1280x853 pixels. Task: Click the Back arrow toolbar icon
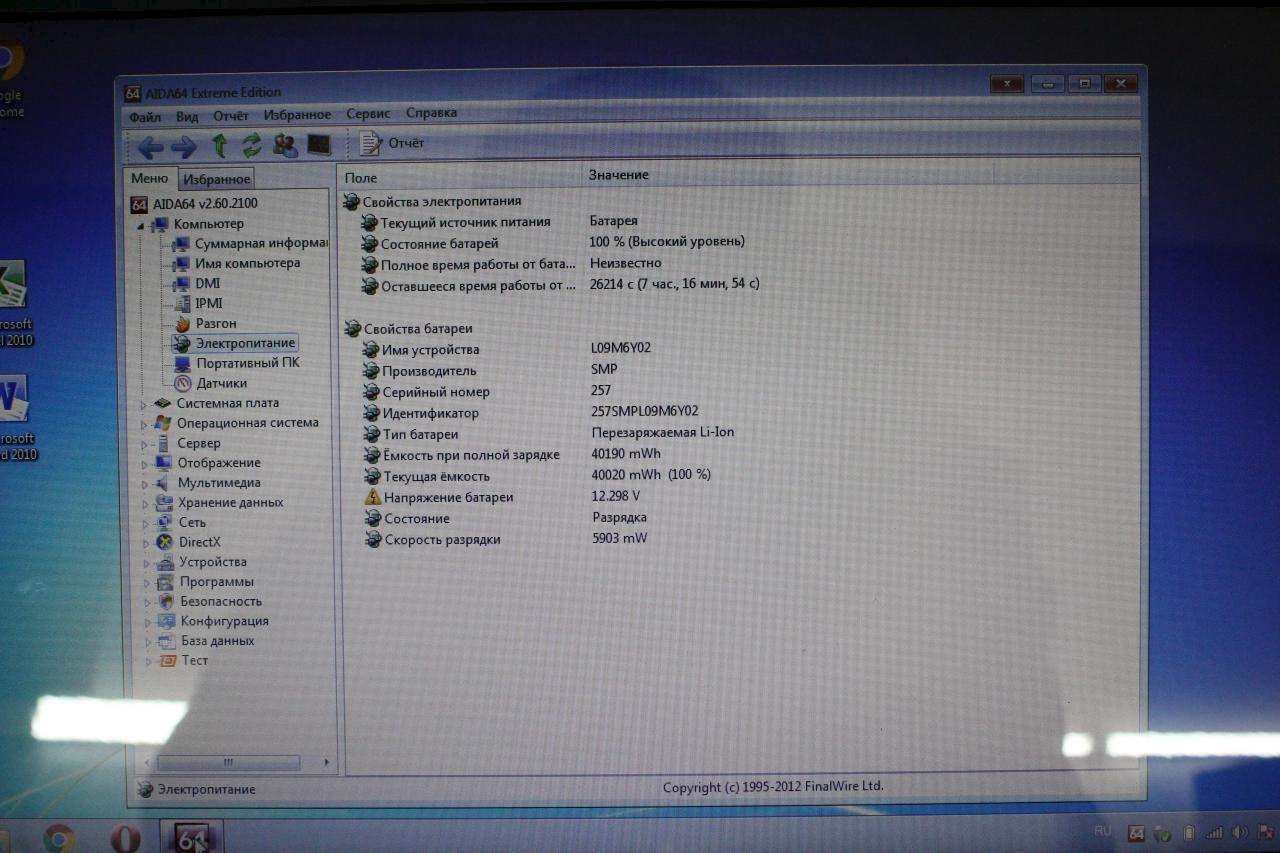[x=150, y=147]
